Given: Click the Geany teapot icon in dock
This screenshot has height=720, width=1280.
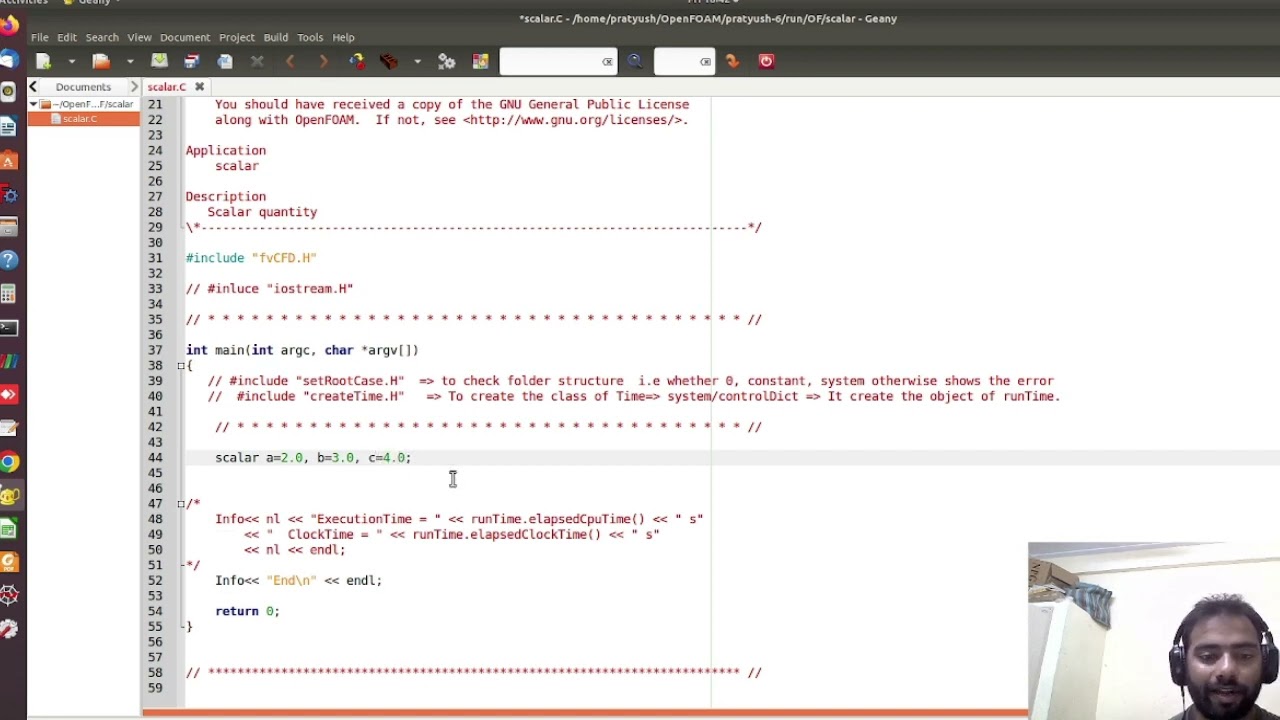Looking at the screenshot, I should tap(8, 496).
